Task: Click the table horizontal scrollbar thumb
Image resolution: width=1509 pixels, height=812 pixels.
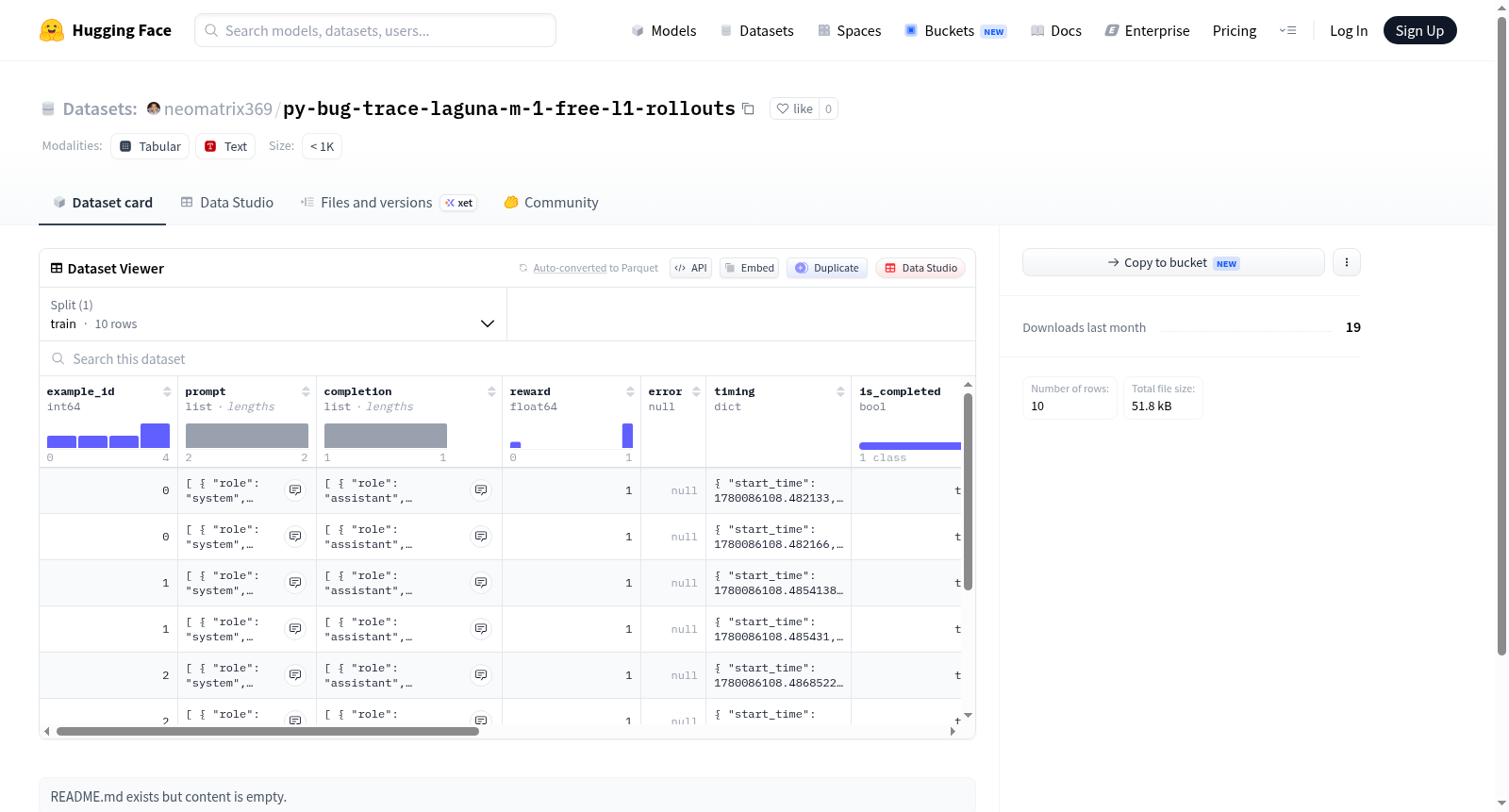Action: point(268,731)
